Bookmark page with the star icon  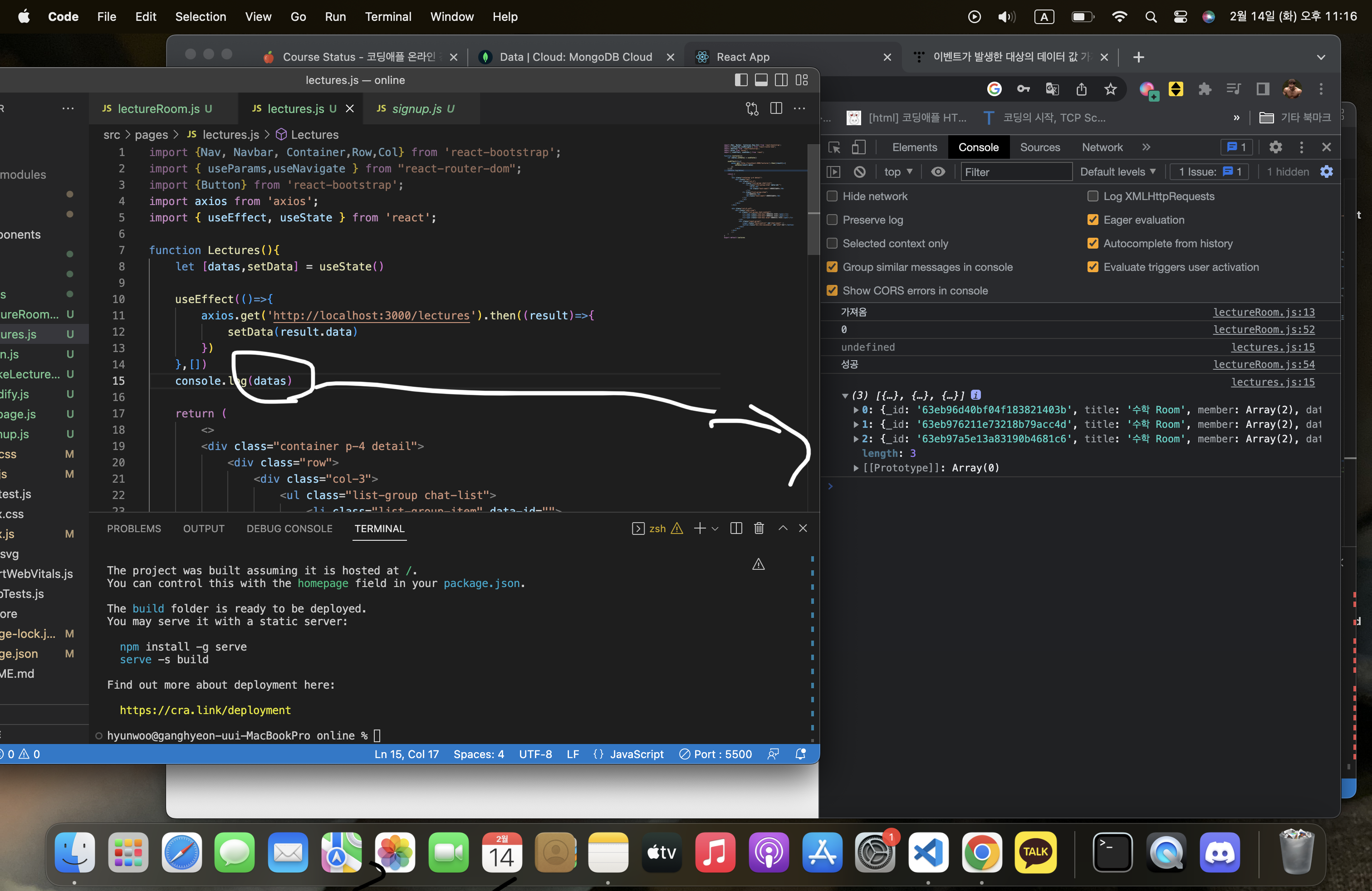pyautogui.click(x=1110, y=89)
